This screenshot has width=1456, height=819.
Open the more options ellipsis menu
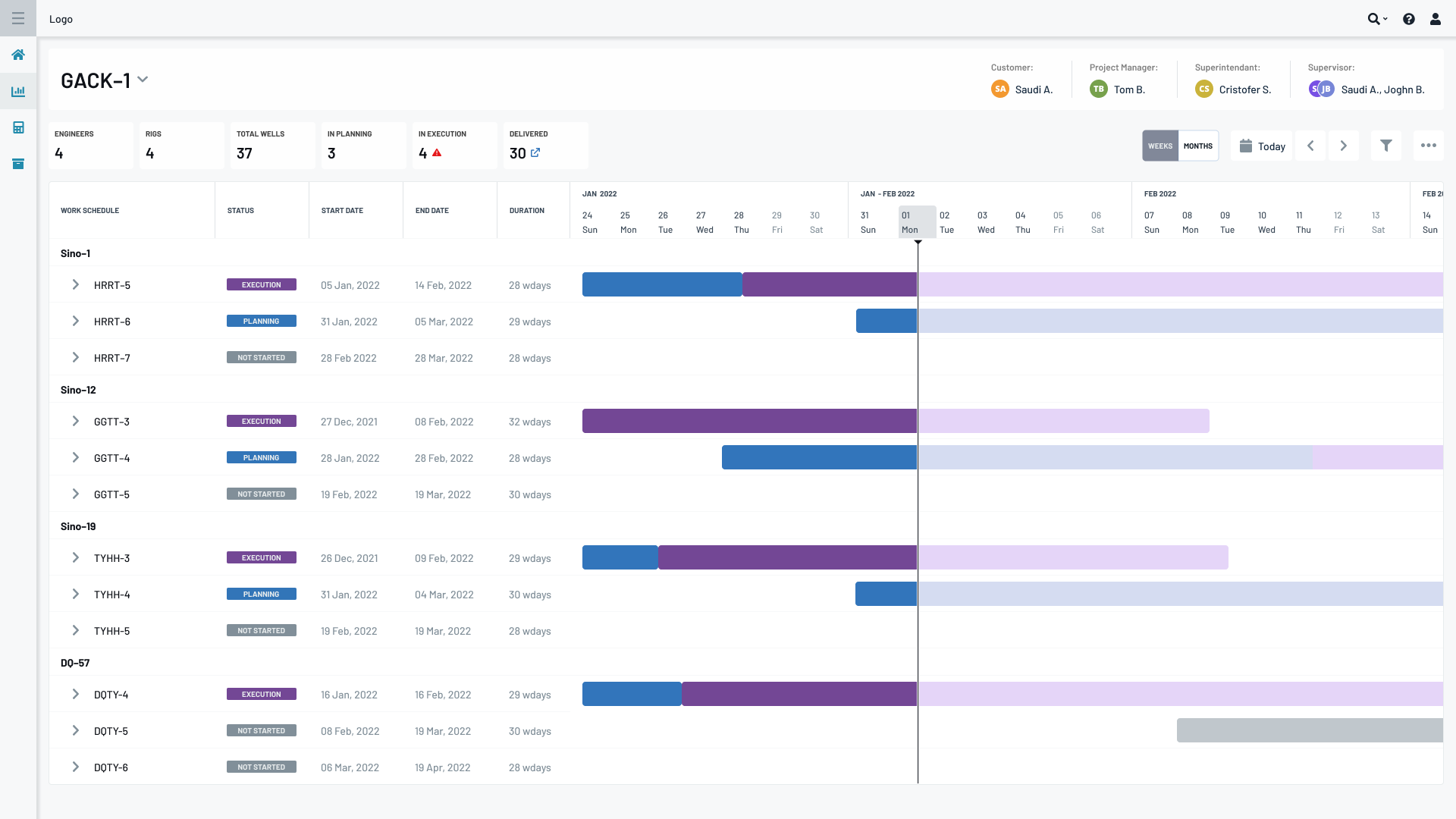(x=1429, y=146)
